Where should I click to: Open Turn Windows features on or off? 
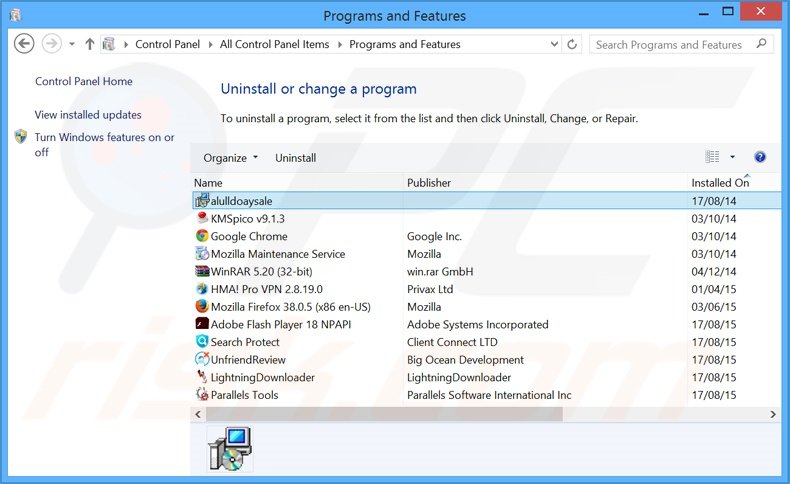pos(104,145)
